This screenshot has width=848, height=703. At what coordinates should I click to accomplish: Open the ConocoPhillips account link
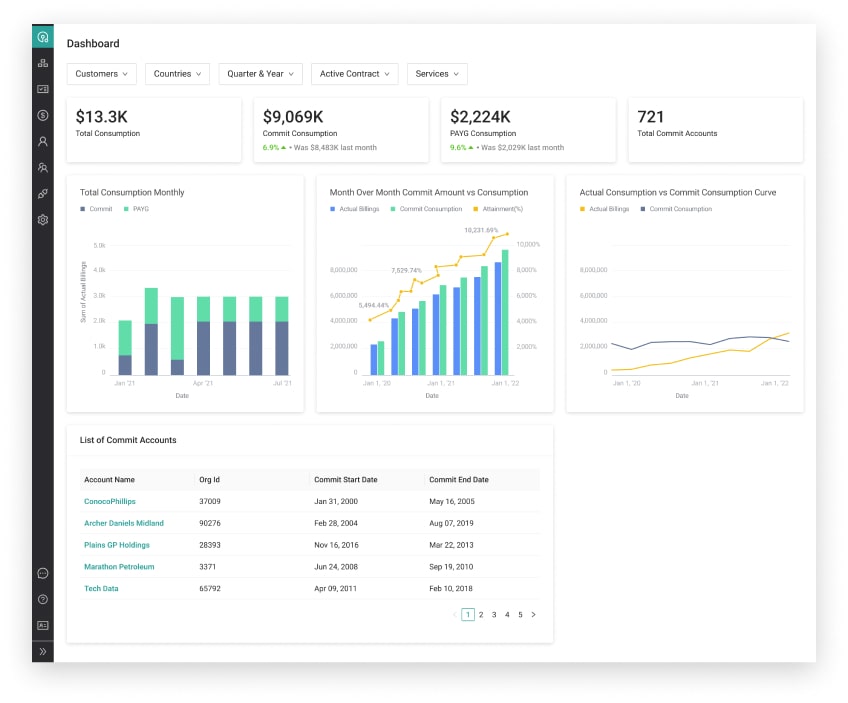(110, 501)
